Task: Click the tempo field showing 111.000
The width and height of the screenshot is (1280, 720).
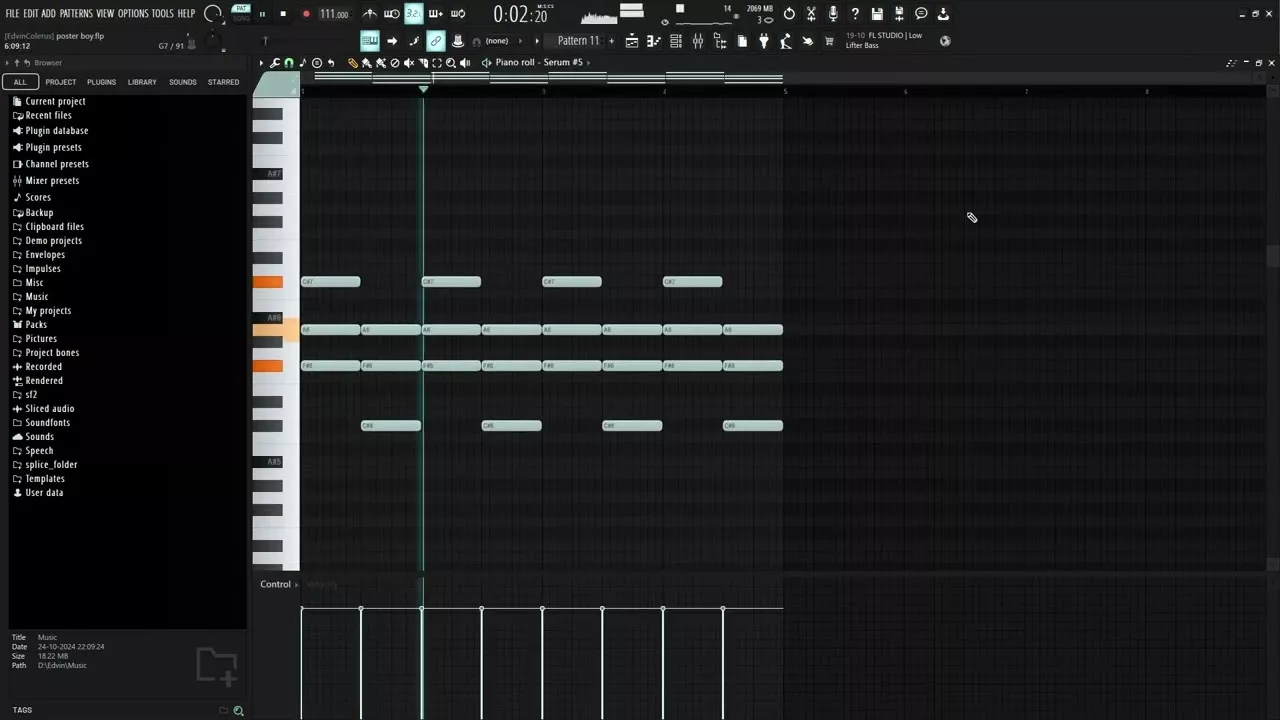Action: pyautogui.click(x=334, y=14)
